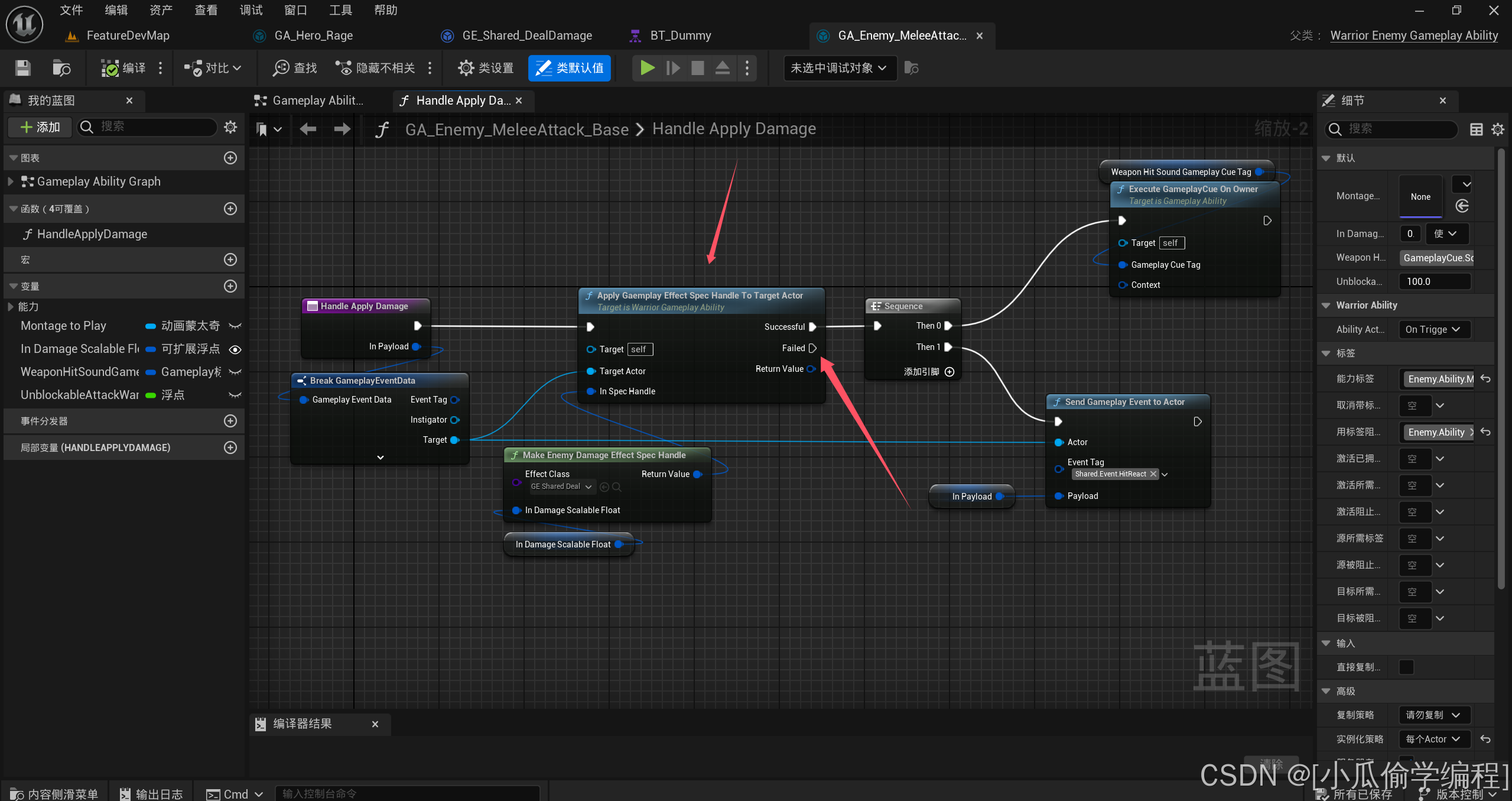Open Effect Class GE Shared Deal dropdown
Screen dimensions: 1512x801
561,487
